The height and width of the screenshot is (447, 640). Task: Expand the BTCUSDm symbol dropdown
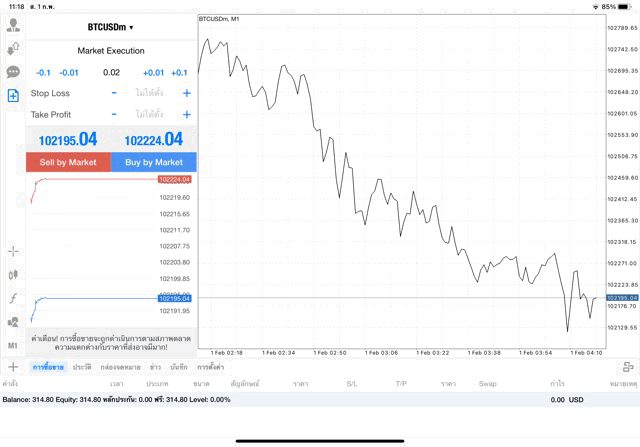coord(111,27)
